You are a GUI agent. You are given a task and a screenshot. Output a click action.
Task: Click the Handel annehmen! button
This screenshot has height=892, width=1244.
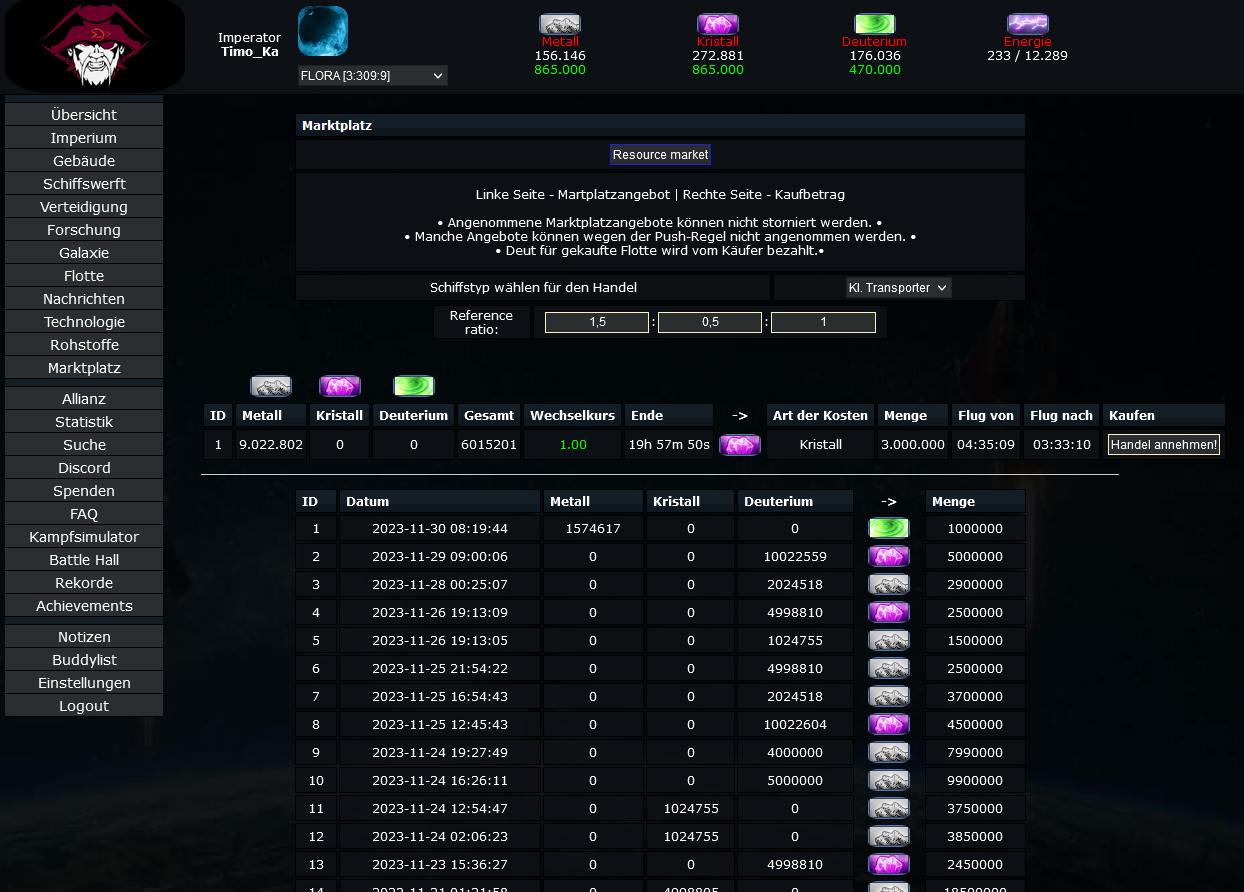point(1163,445)
